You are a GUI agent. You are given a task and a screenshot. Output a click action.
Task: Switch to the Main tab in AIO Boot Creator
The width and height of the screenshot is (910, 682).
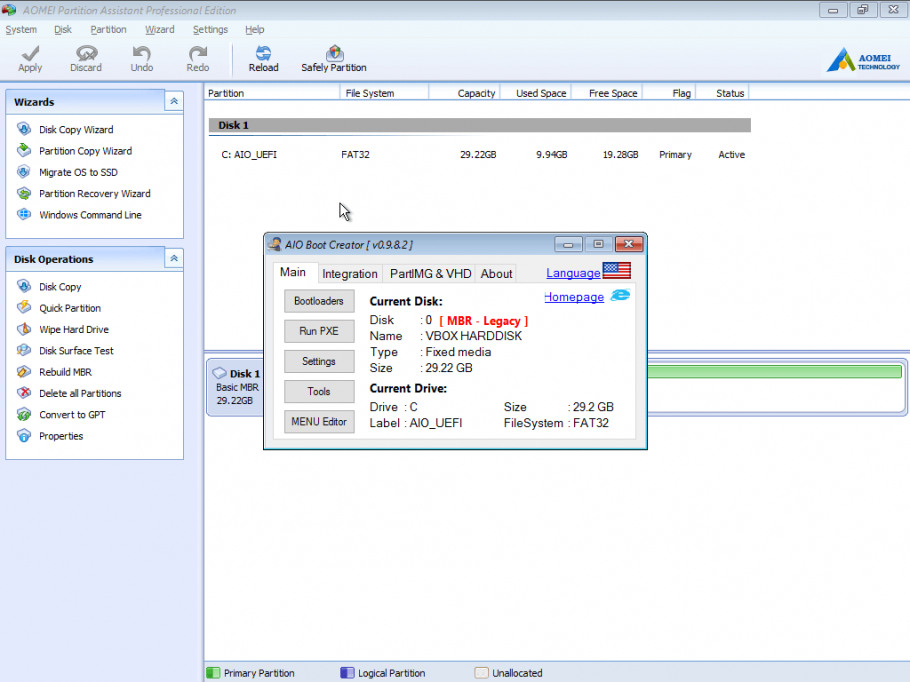pyautogui.click(x=293, y=272)
